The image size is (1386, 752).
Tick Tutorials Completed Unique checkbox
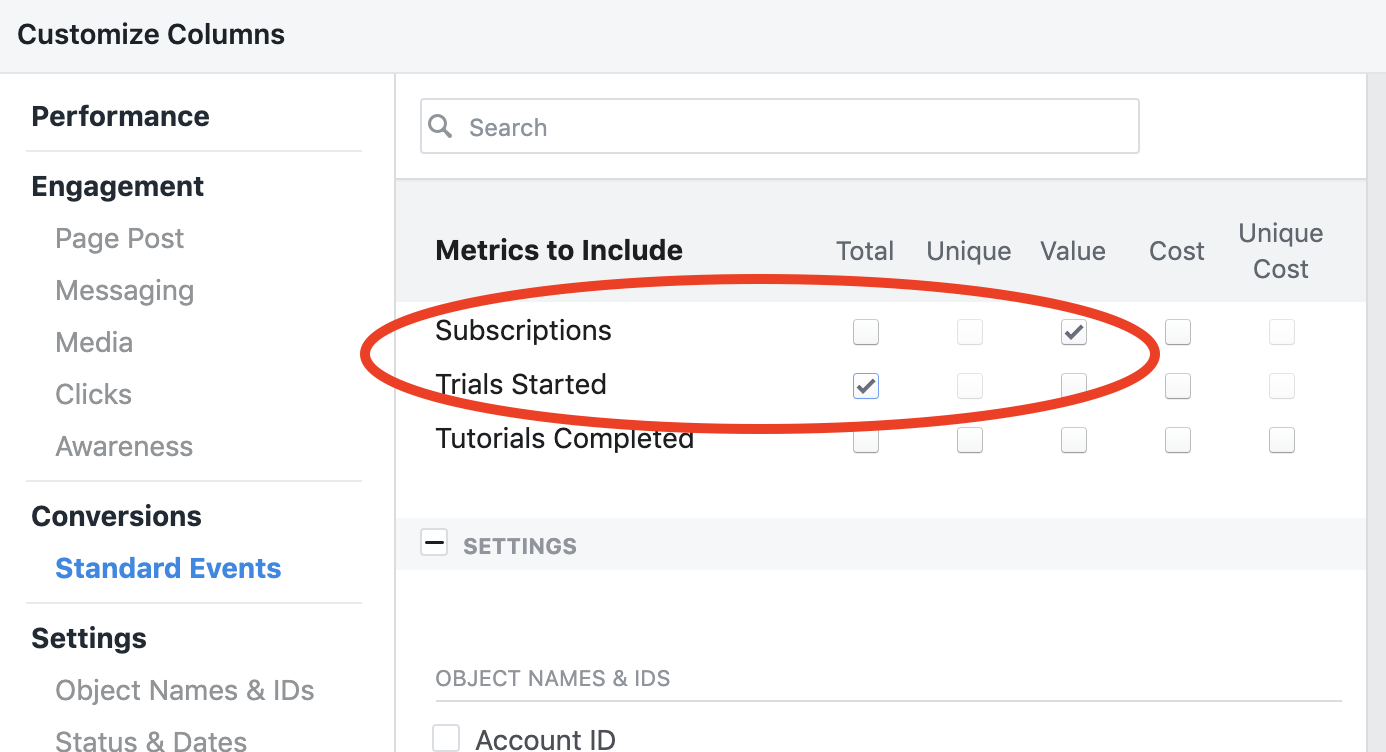click(x=970, y=440)
